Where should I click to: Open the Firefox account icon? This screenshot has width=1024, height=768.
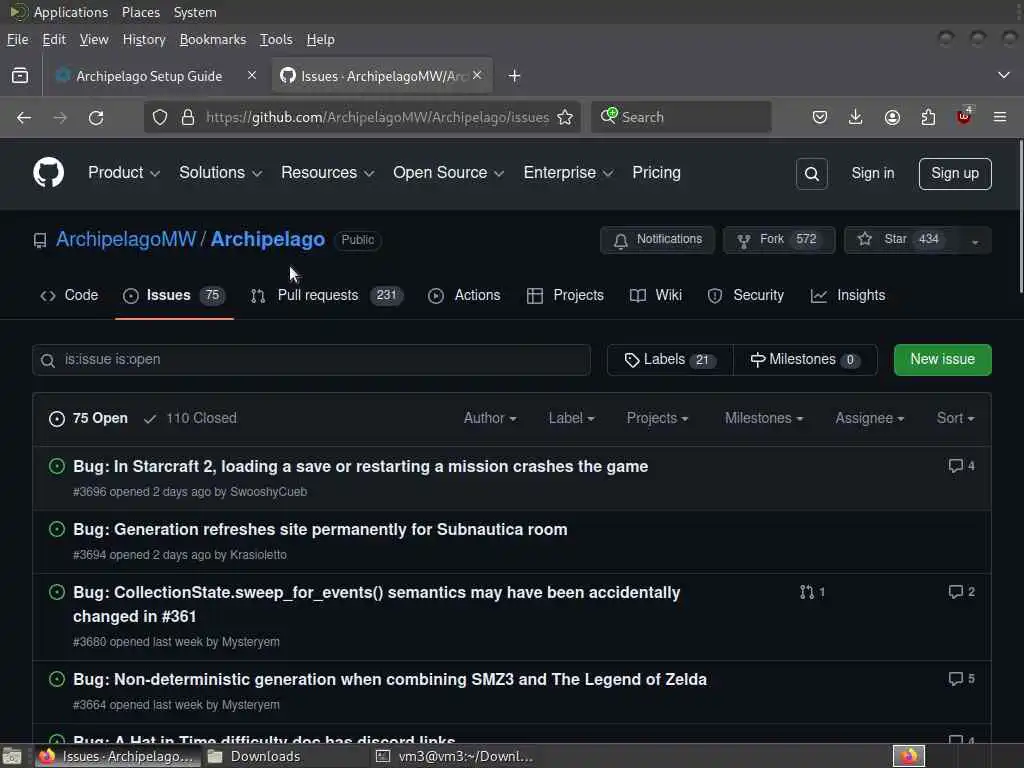(x=892, y=118)
